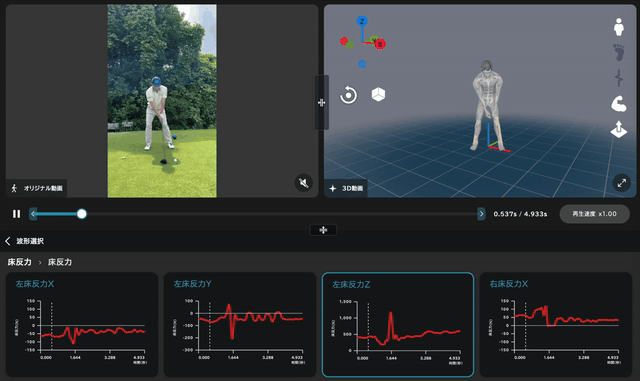This screenshot has height=381, width=640.
Task: Toggle the body model display icon
Action: 619,27
